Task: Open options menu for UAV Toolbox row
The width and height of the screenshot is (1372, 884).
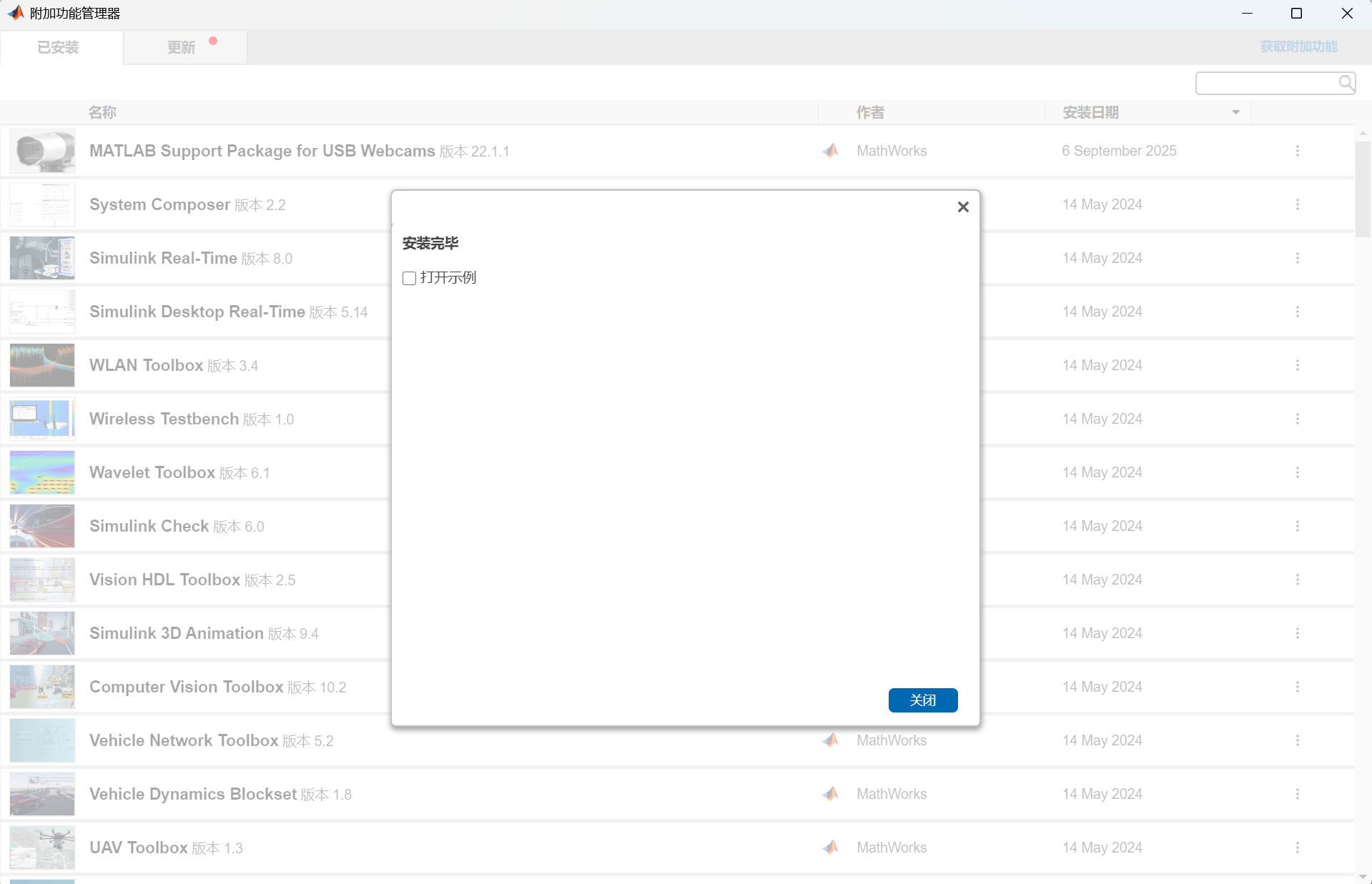Action: 1297,848
